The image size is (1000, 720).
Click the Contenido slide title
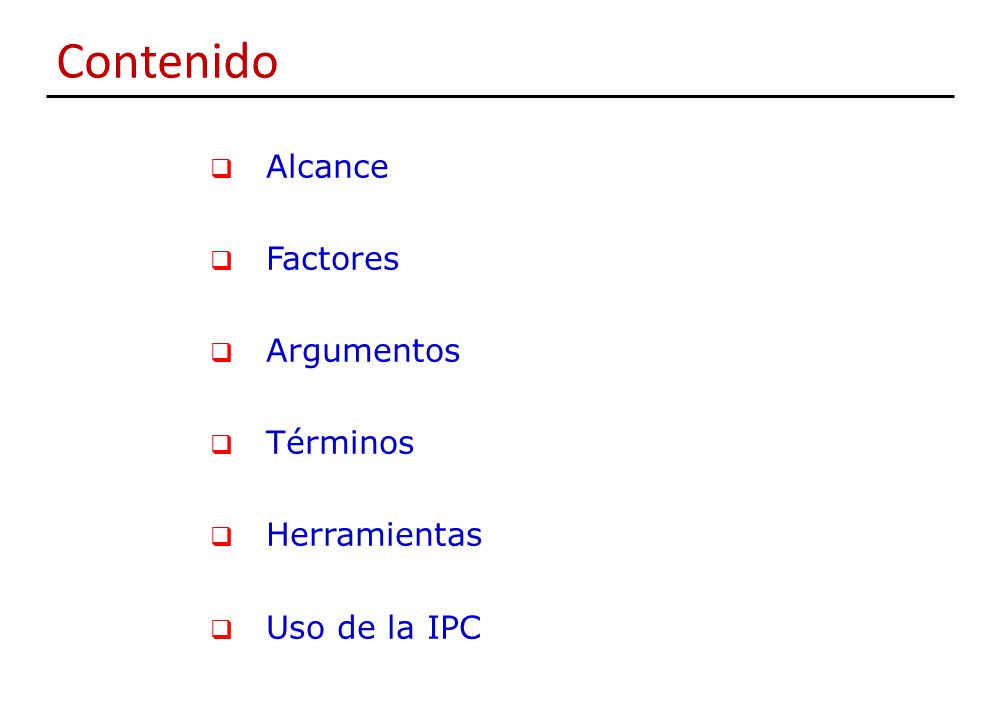pos(167,62)
